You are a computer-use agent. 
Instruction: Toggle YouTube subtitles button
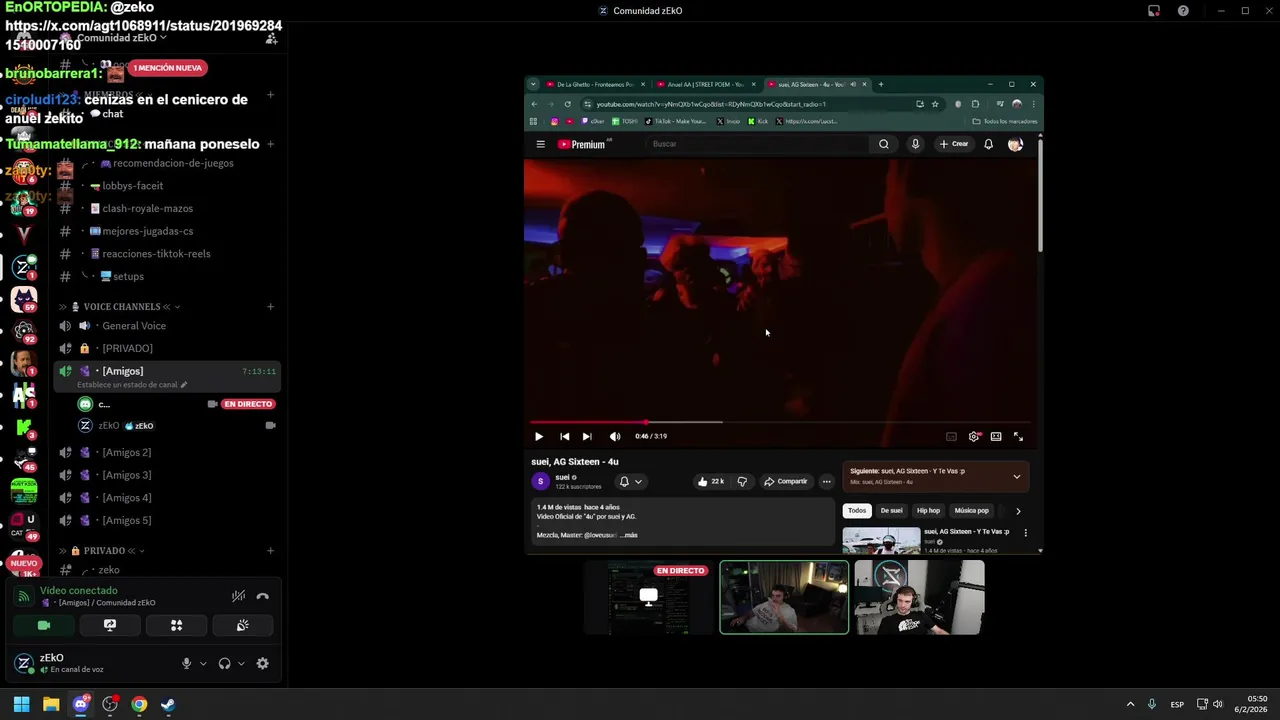(951, 436)
